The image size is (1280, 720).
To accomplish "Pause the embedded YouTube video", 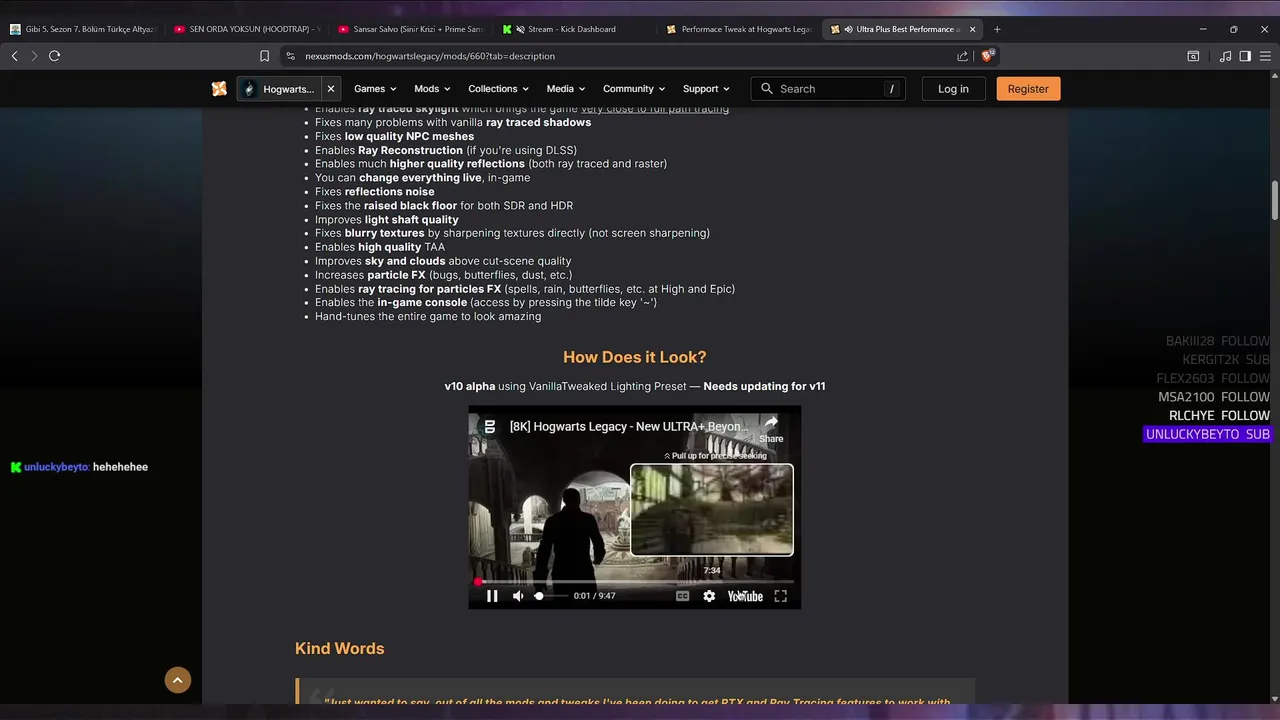I will click(492, 596).
